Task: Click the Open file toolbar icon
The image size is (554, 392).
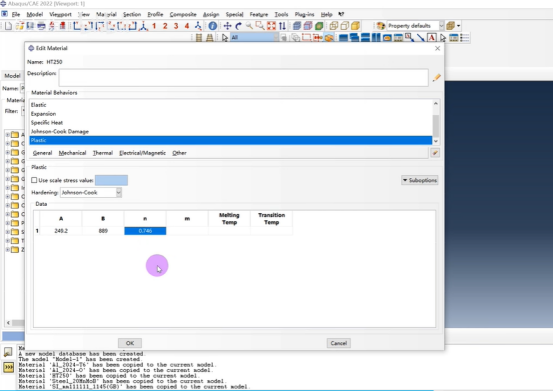Action: tap(19, 26)
